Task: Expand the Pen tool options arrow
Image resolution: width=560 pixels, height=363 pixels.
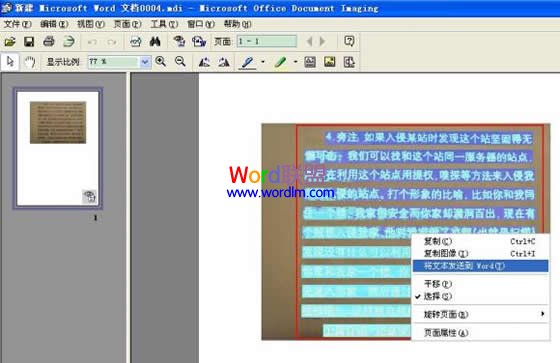Action: [263, 62]
